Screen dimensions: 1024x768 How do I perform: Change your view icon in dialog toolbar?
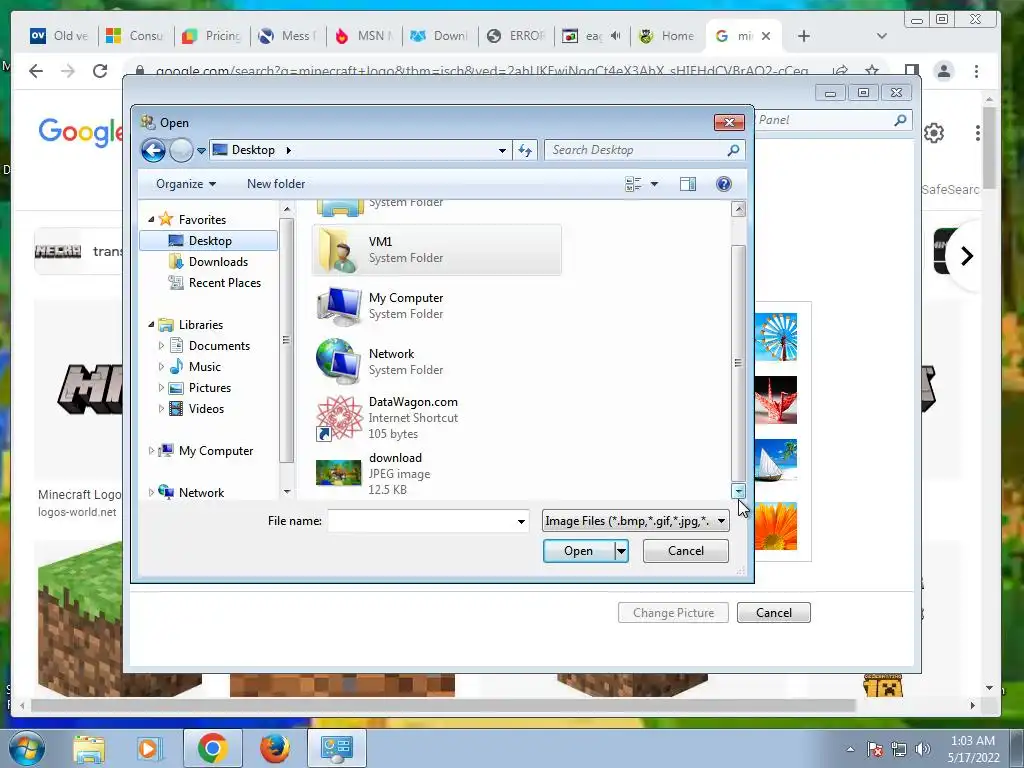click(633, 184)
